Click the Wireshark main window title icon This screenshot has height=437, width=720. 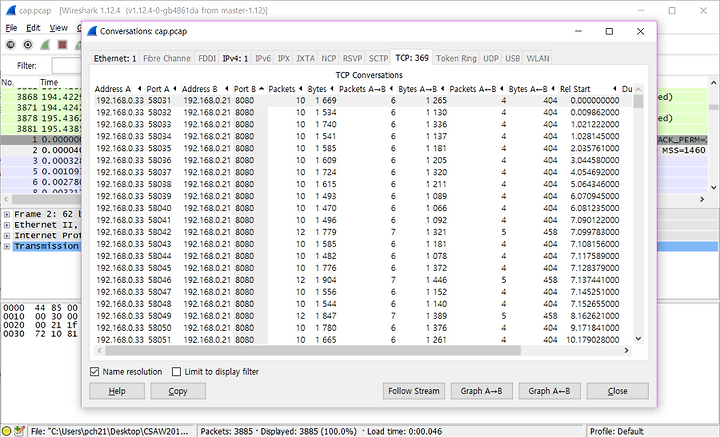[11, 10]
